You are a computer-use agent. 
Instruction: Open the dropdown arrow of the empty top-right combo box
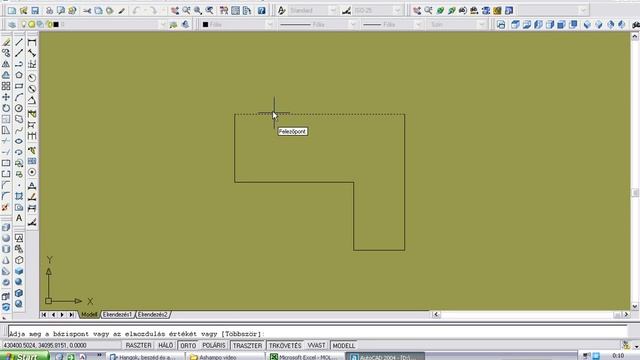click(x=584, y=11)
